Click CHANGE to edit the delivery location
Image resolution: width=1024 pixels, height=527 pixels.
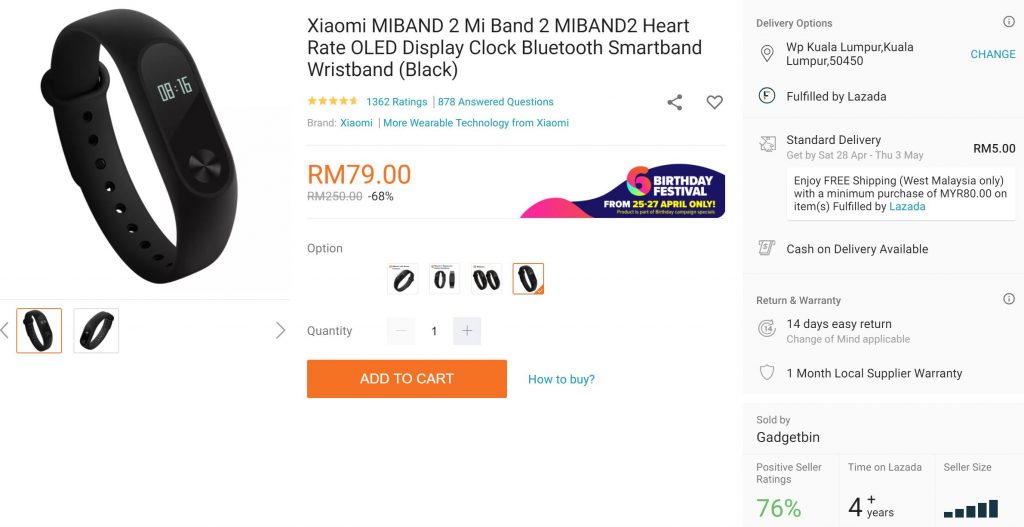pyautogui.click(x=992, y=54)
